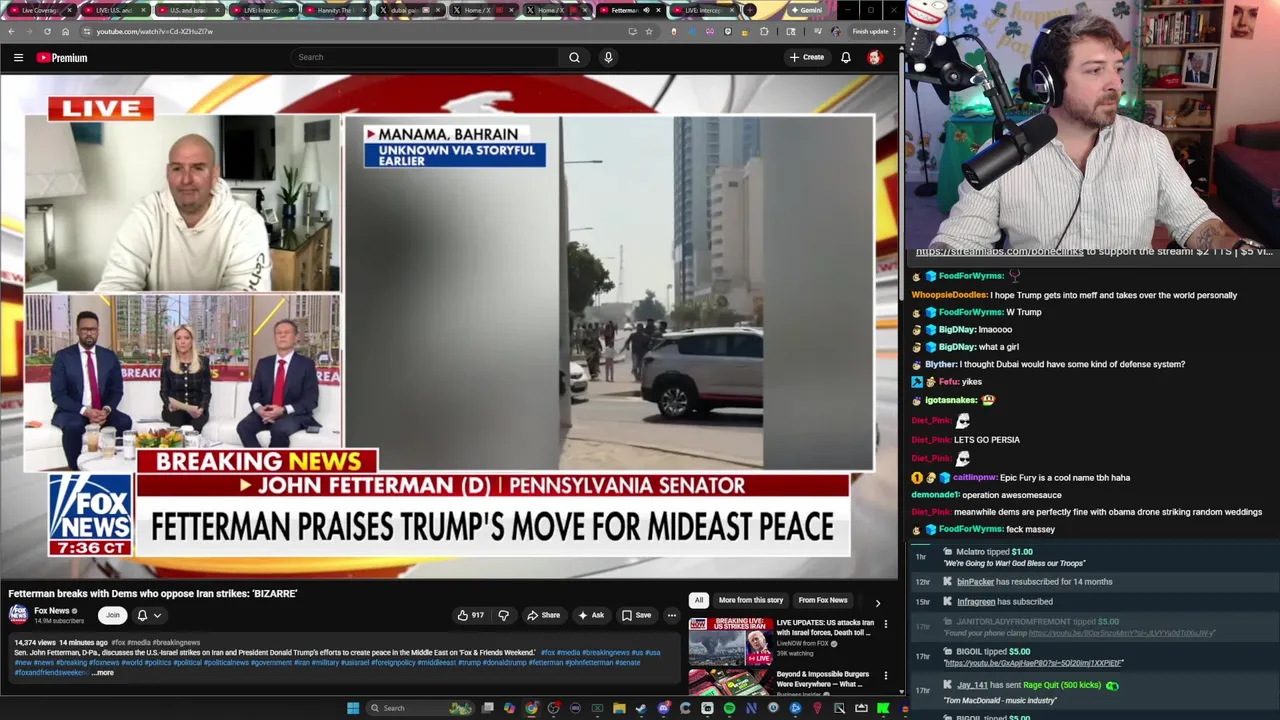Open Discord from the taskbar
This screenshot has height=720, width=1280.
point(663,708)
